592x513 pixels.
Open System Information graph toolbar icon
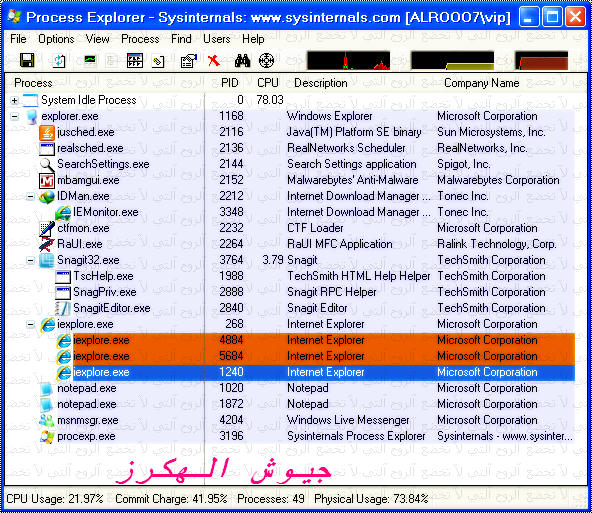(x=90, y=60)
